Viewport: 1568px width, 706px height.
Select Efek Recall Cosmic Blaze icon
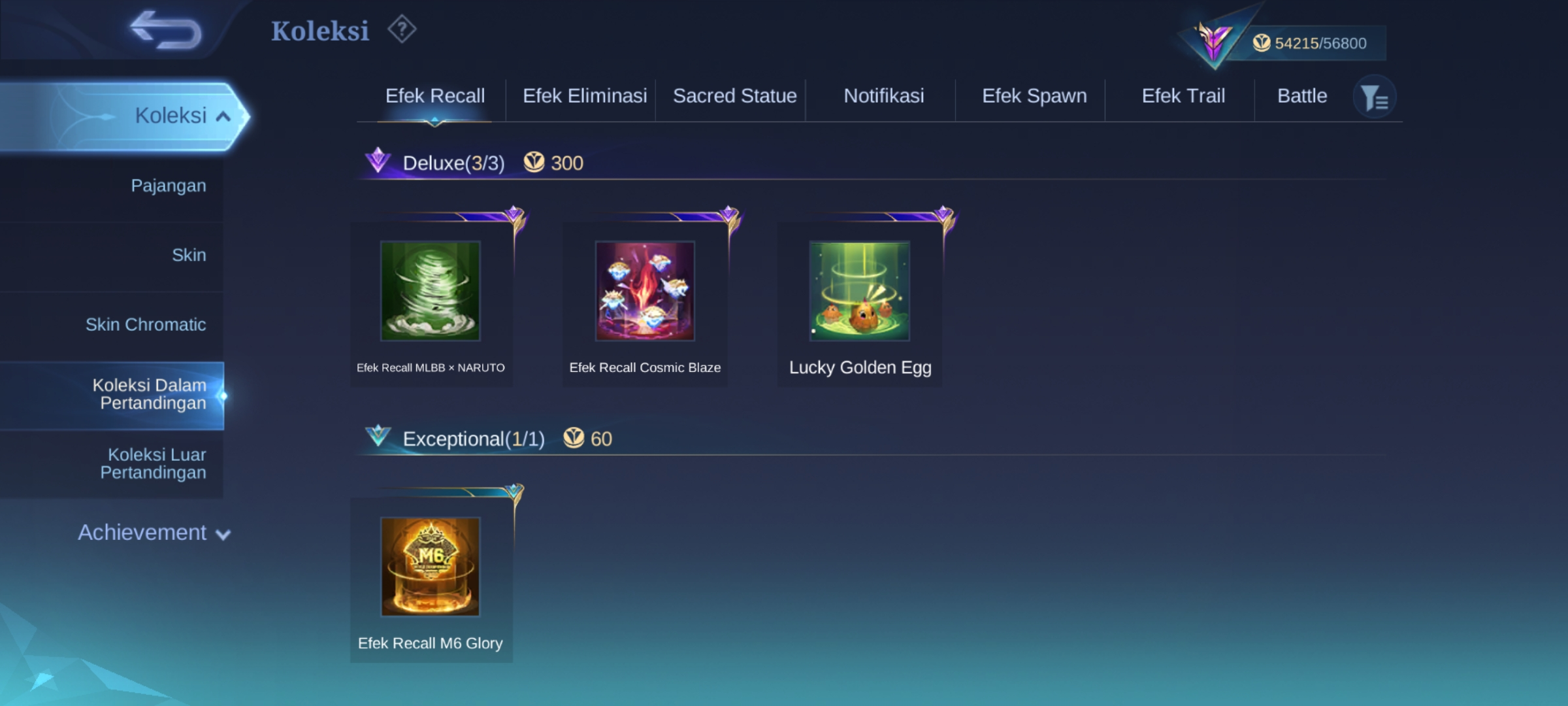[645, 291]
